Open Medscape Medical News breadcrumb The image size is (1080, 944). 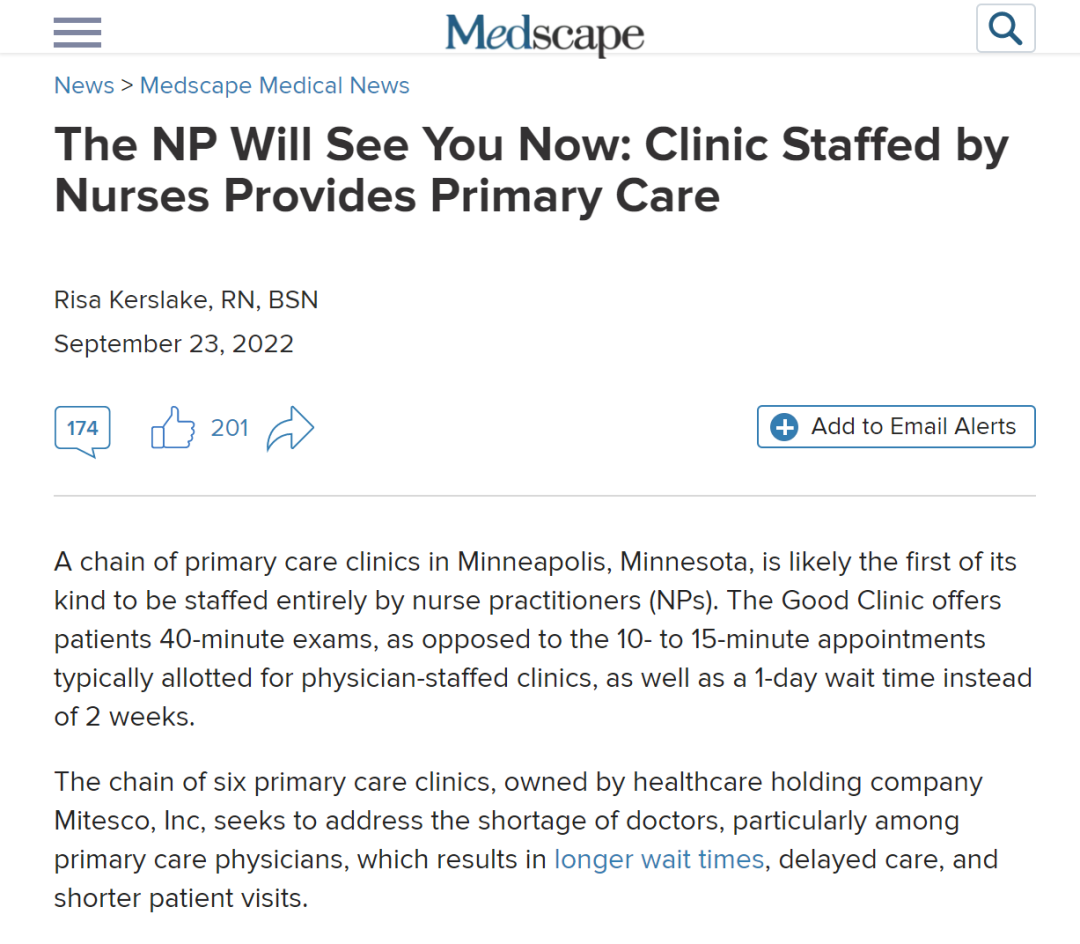[275, 85]
